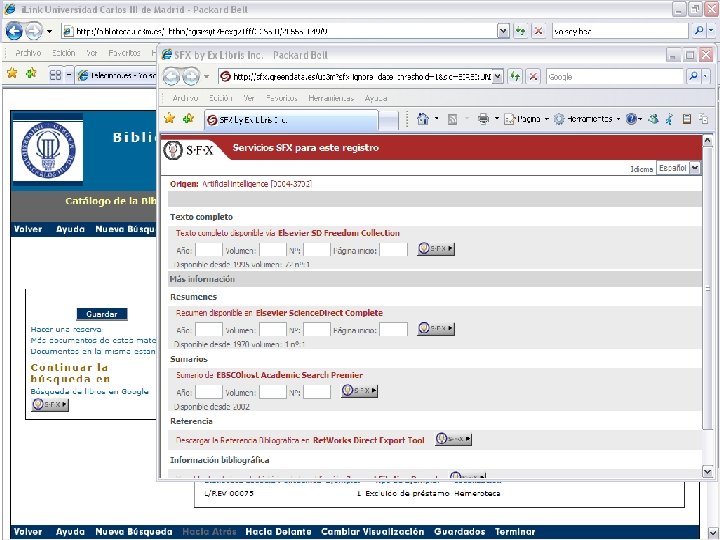This screenshot has height=540, width=720.
Task: Open the help icon in SFX toolbar
Action: (631, 119)
